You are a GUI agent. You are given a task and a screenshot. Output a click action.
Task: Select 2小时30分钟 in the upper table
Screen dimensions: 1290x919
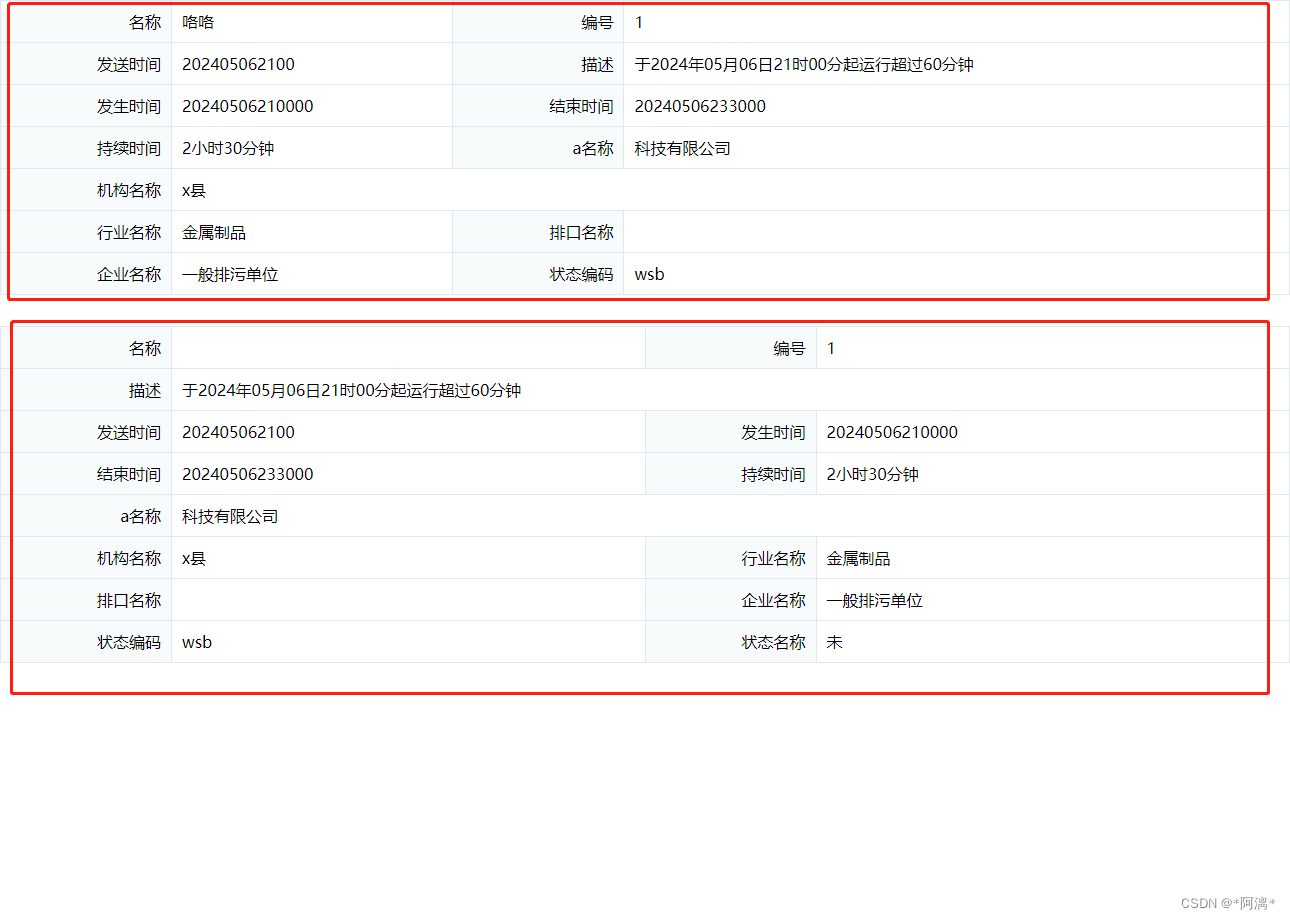[228, 148]
